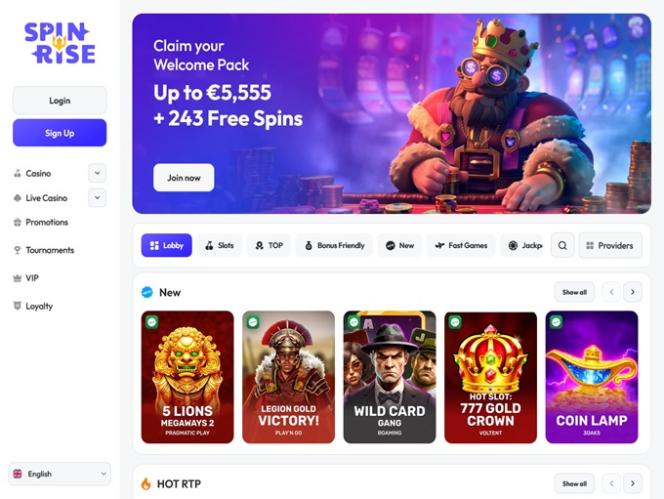Click Show all in HOT RTP section

574,484
